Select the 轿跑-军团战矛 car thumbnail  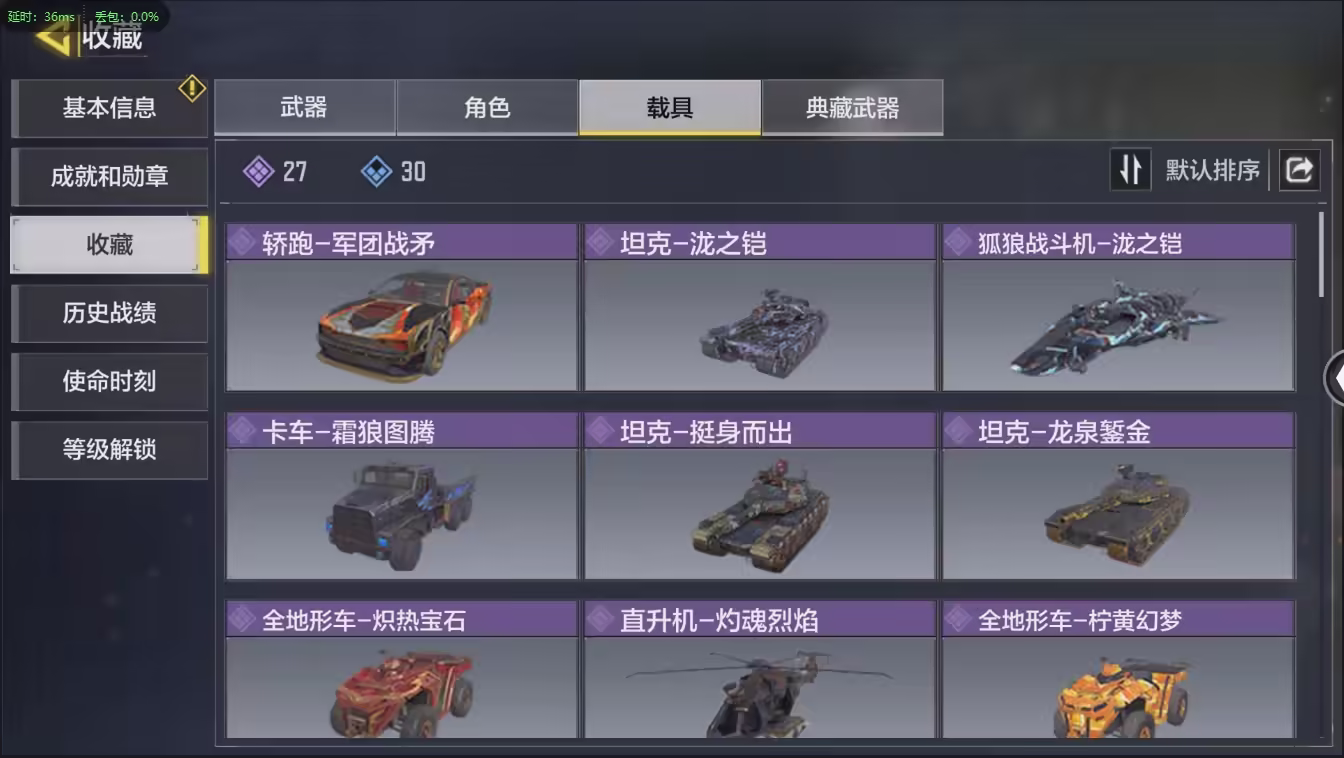(x=402, y=325)
